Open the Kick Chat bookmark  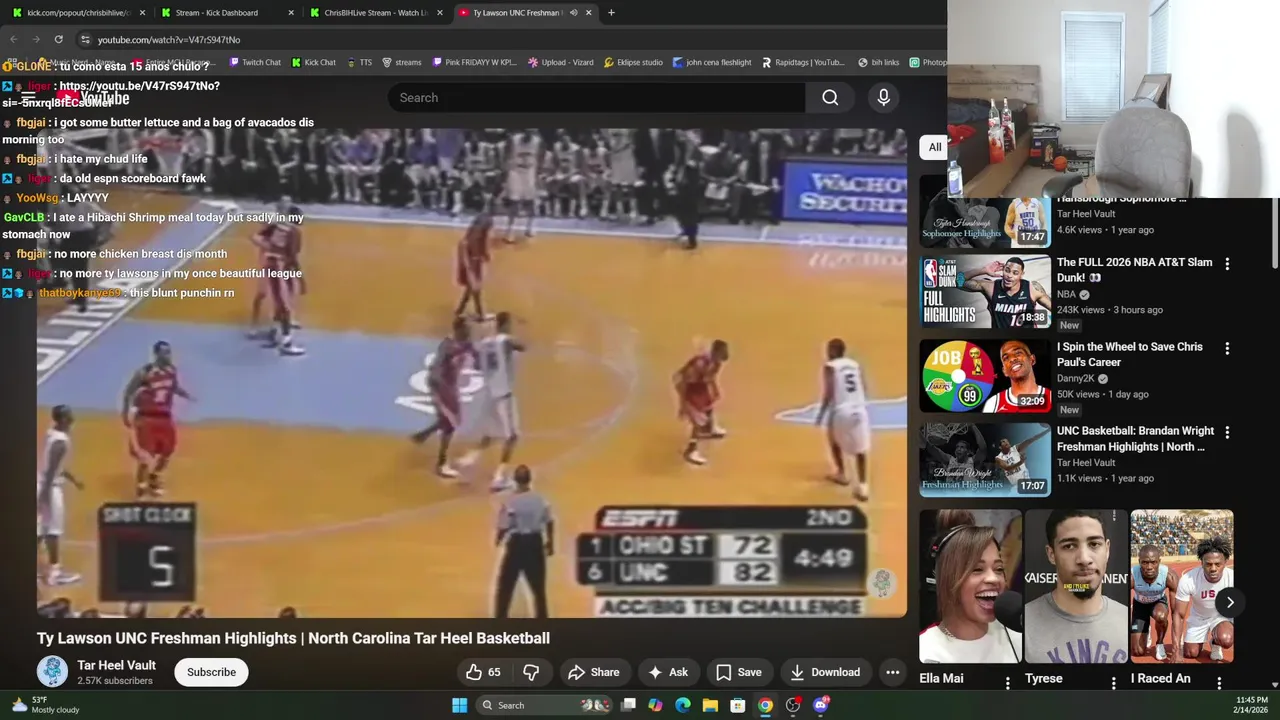(x=314, y=62)
